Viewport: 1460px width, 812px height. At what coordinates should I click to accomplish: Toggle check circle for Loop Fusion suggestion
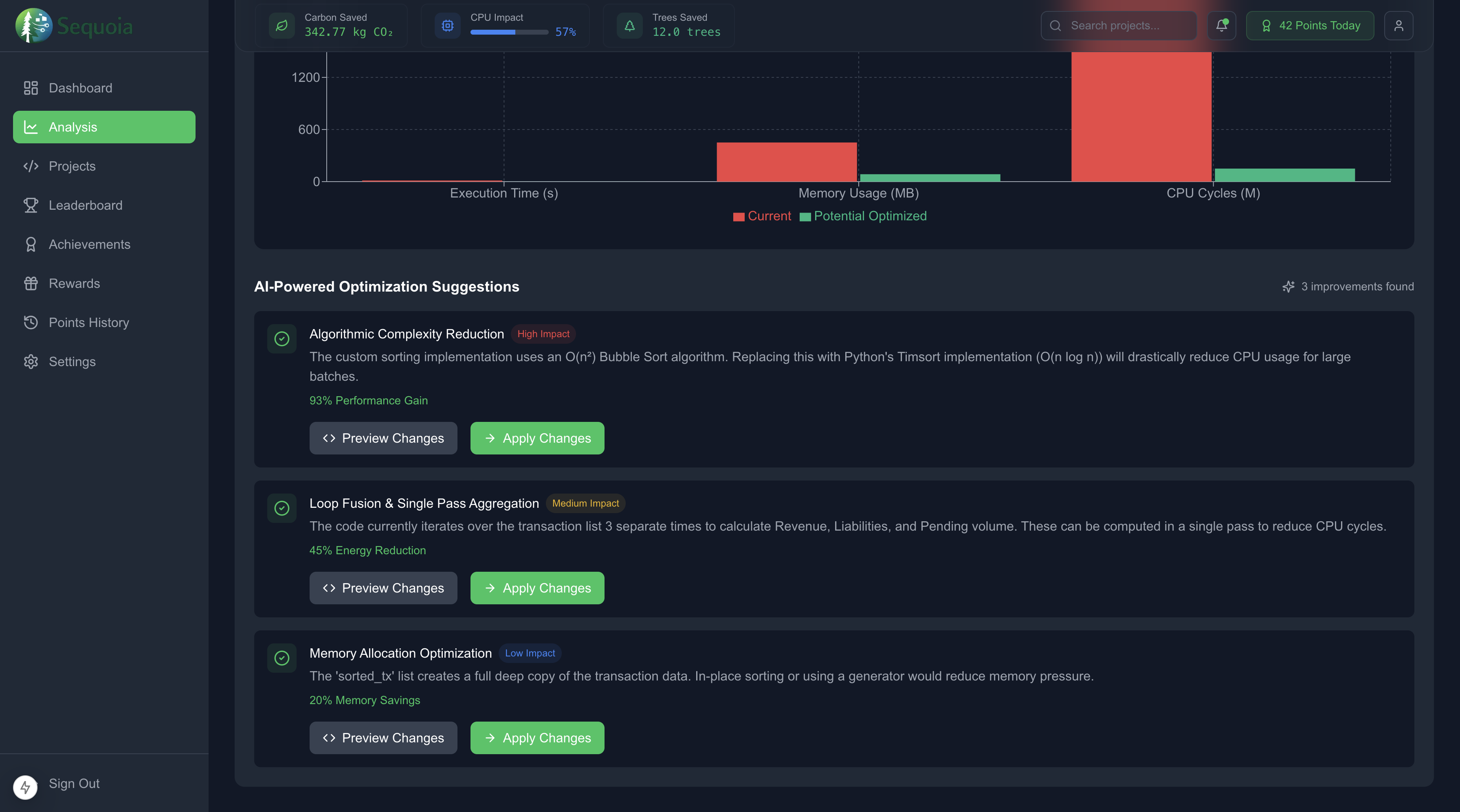(x=281, y=508)
